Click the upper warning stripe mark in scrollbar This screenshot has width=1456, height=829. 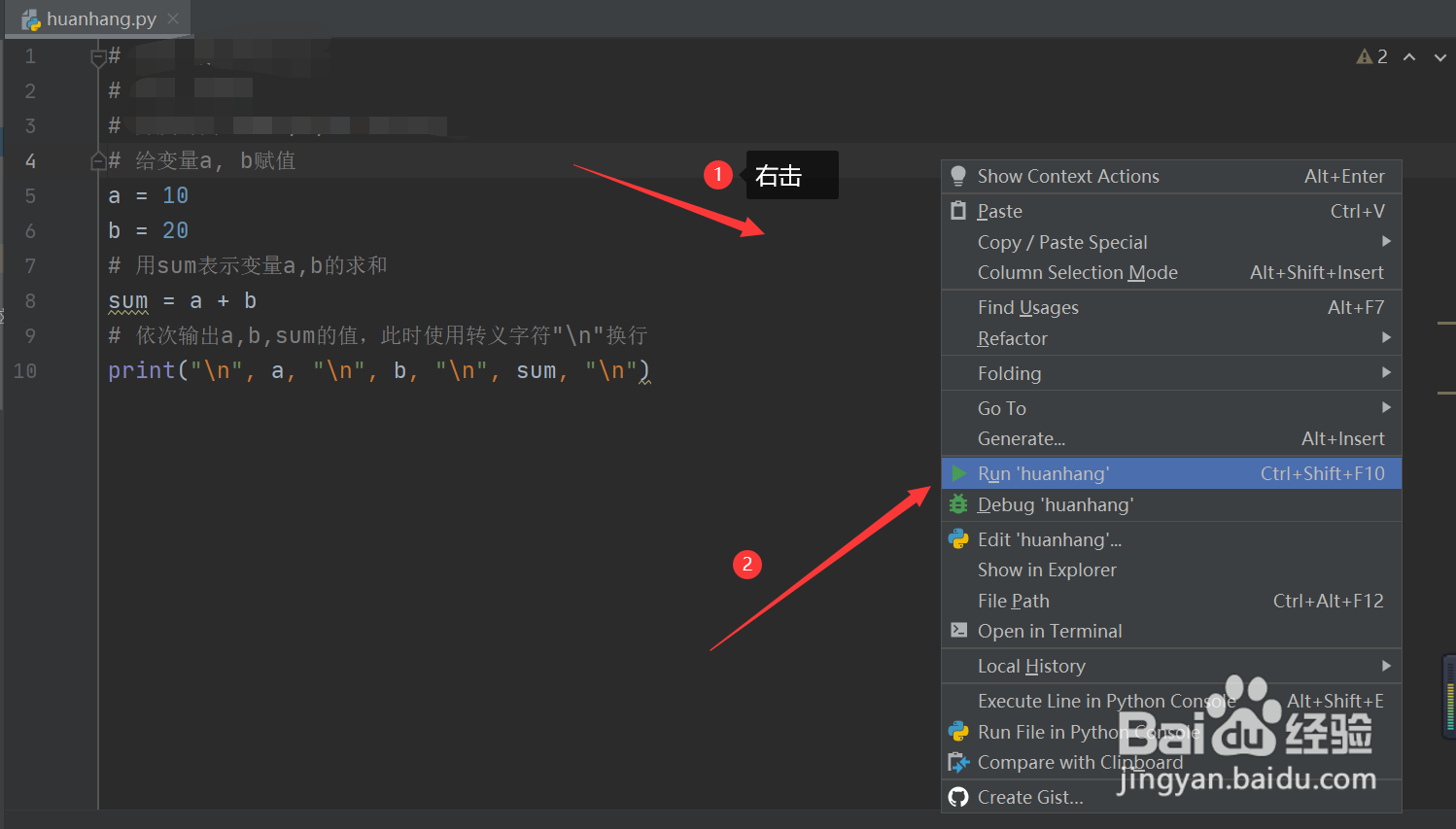(x=1445, y=323)
